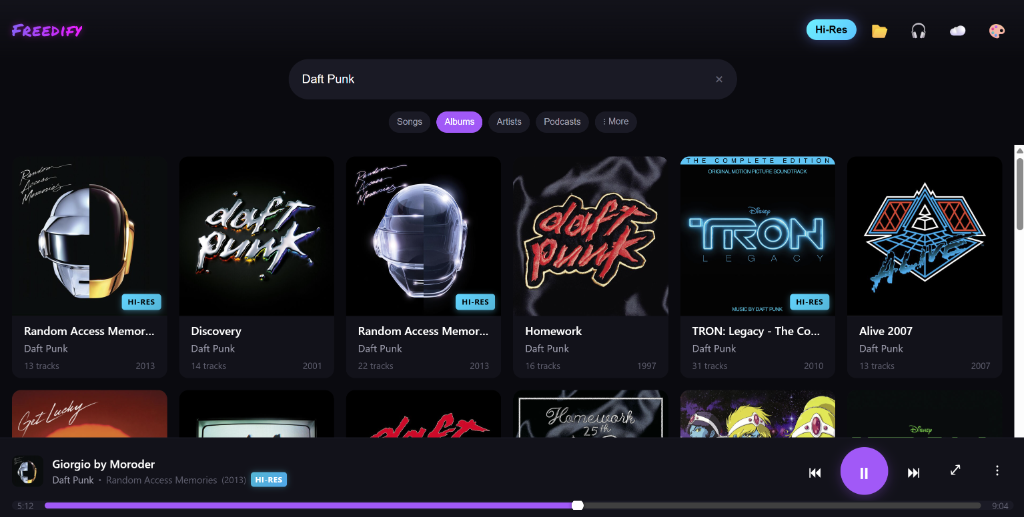
Task: Switch to the Artists filter tab
Action: point(509,122)
